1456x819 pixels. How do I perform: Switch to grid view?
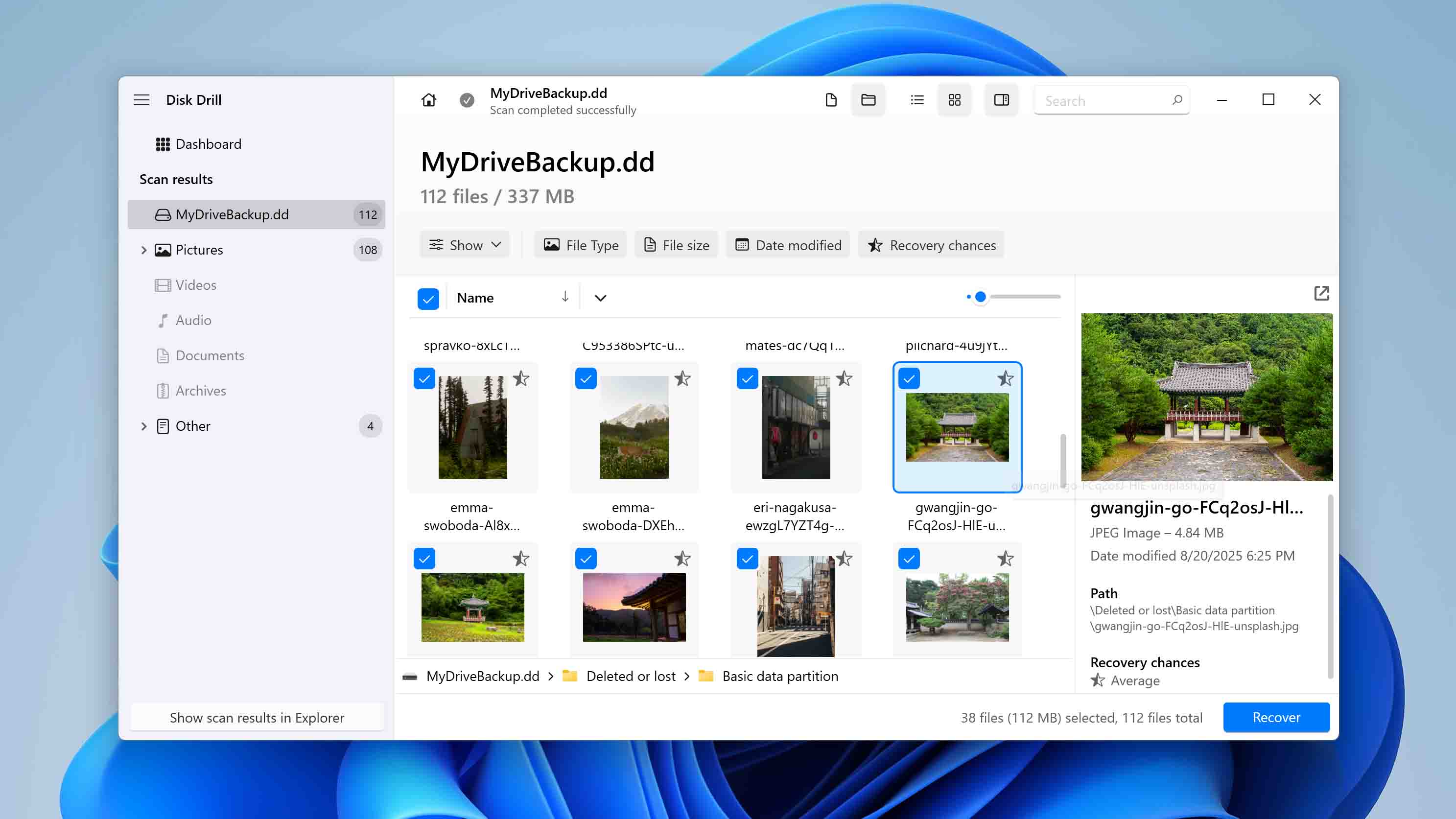point(954,99)
